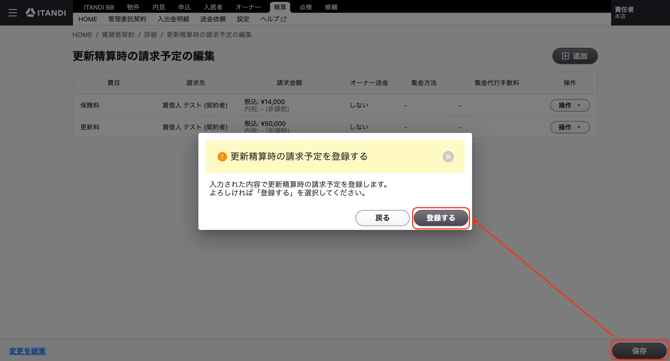Switch to the オーナー tab
The width and height of the screenshot is (670, 361).
(248, 7)
